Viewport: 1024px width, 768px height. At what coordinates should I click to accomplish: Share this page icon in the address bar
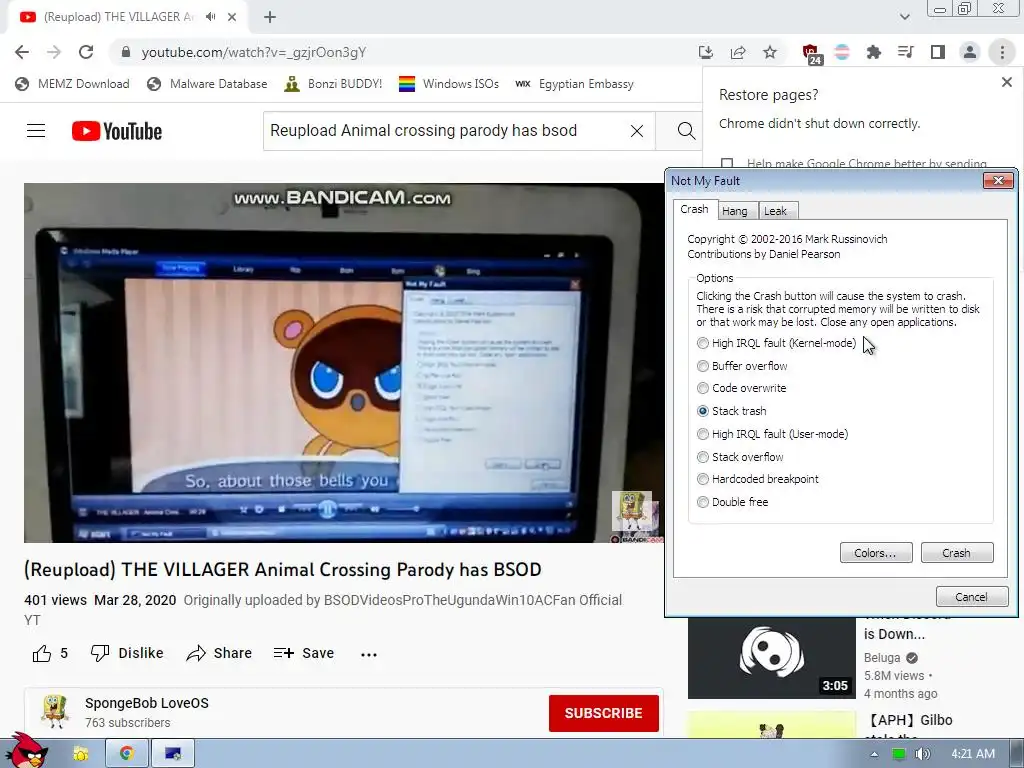(x=738, y=52)
